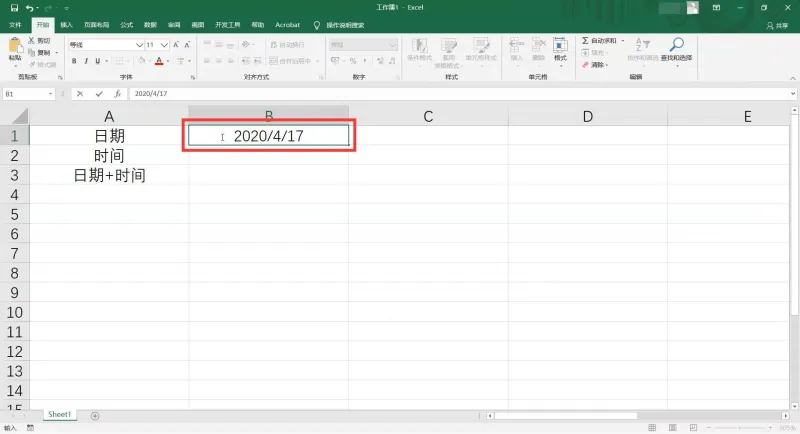Switch to the Page Layout (页面布局) tab
This screenshot has width=800, height=434.
96,25
